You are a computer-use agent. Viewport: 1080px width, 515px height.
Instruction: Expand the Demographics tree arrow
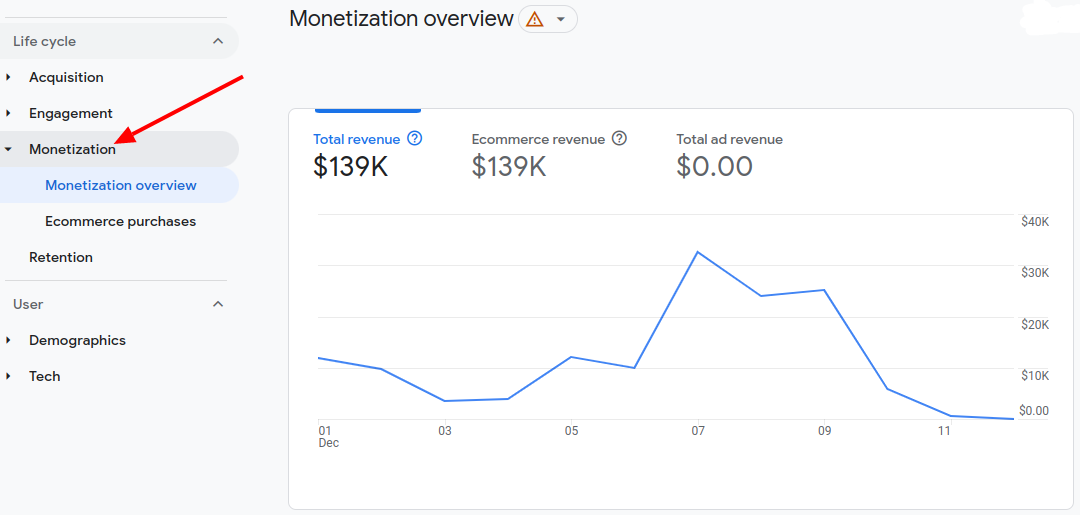tap(9, 340)
